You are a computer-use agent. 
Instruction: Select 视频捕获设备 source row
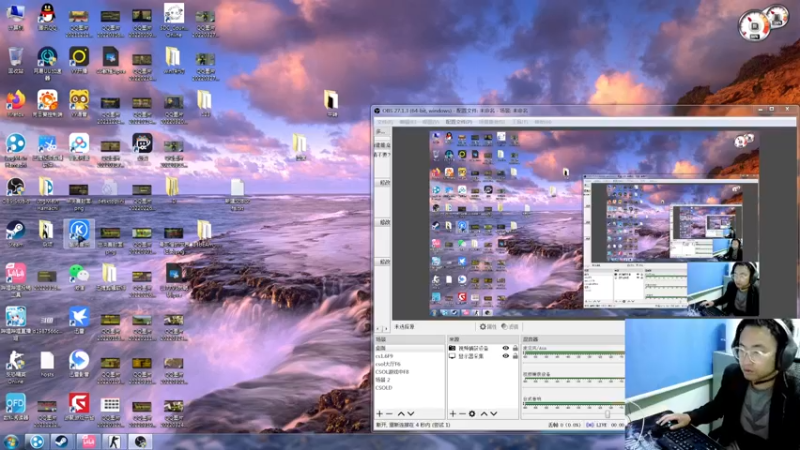tap(483, 348)
